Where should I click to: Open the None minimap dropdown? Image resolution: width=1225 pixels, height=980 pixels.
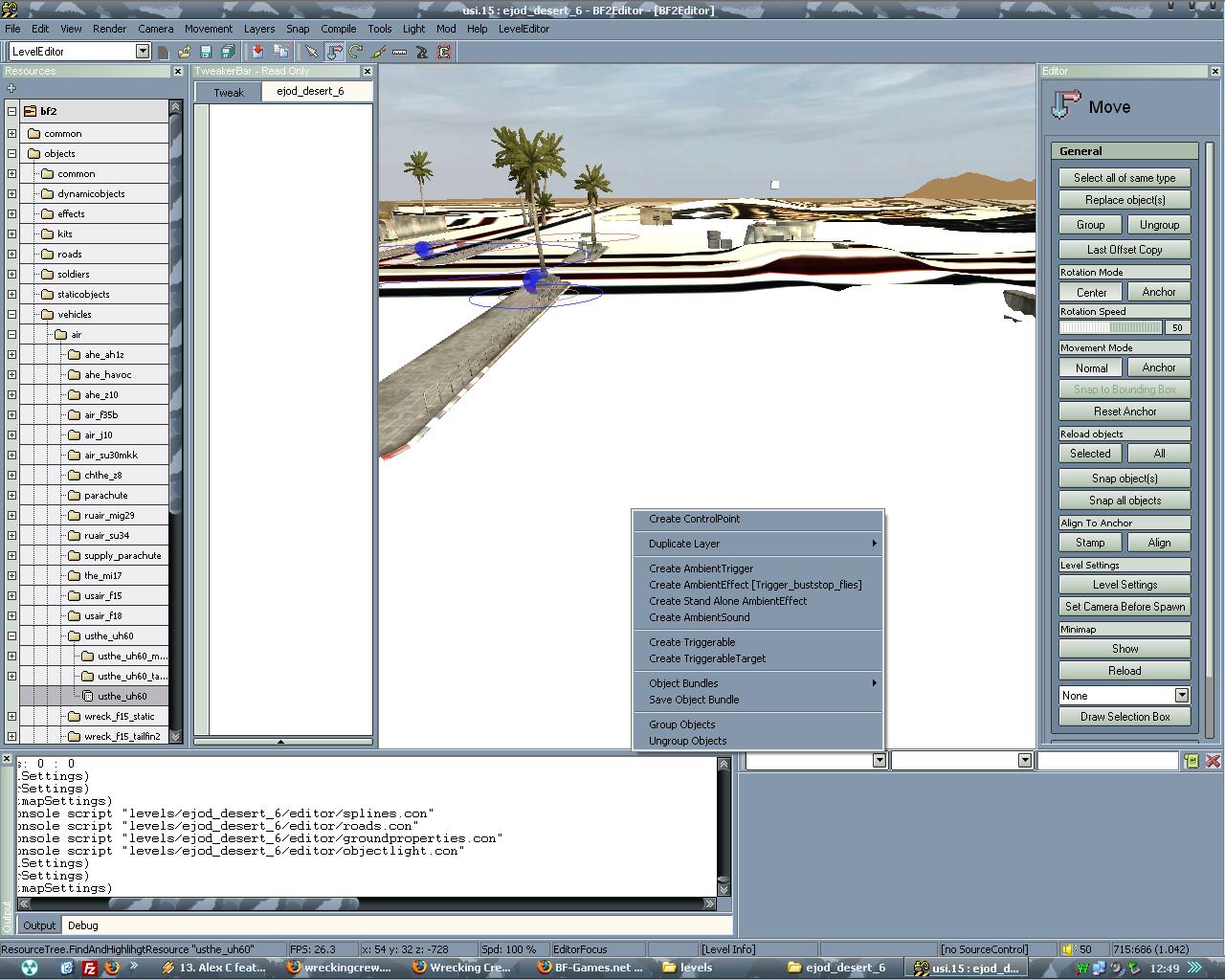(x=1182, y=696)
